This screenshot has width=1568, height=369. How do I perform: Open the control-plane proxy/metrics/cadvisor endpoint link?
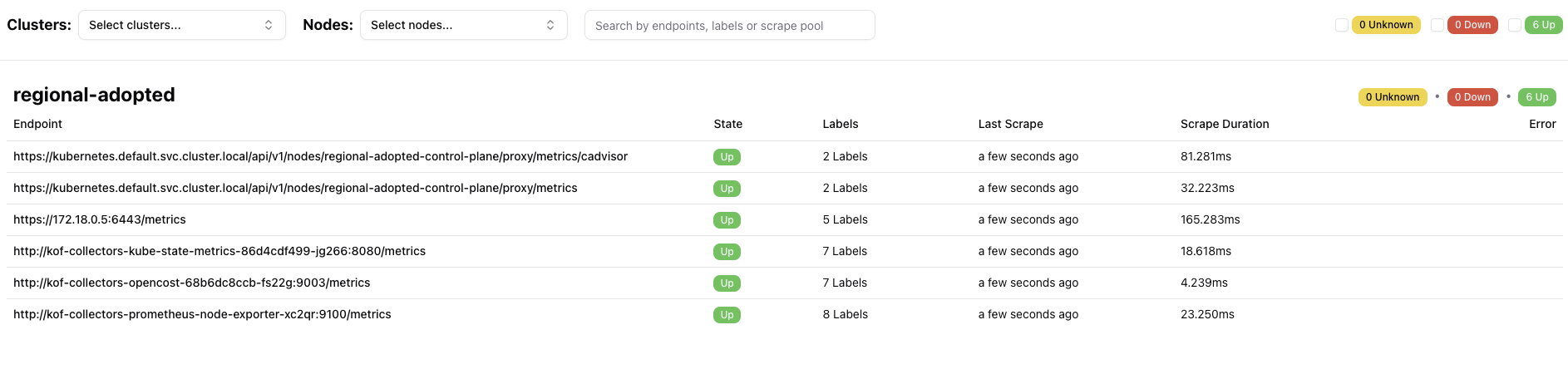(320, 156)
